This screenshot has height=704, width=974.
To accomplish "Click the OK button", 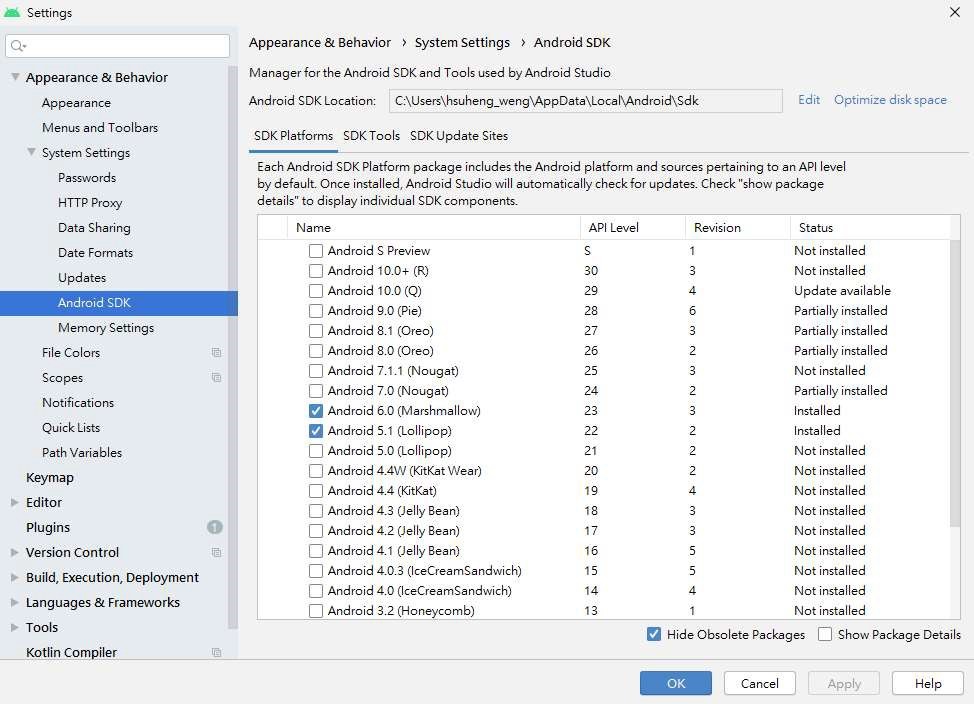I will tap(676, 683).
